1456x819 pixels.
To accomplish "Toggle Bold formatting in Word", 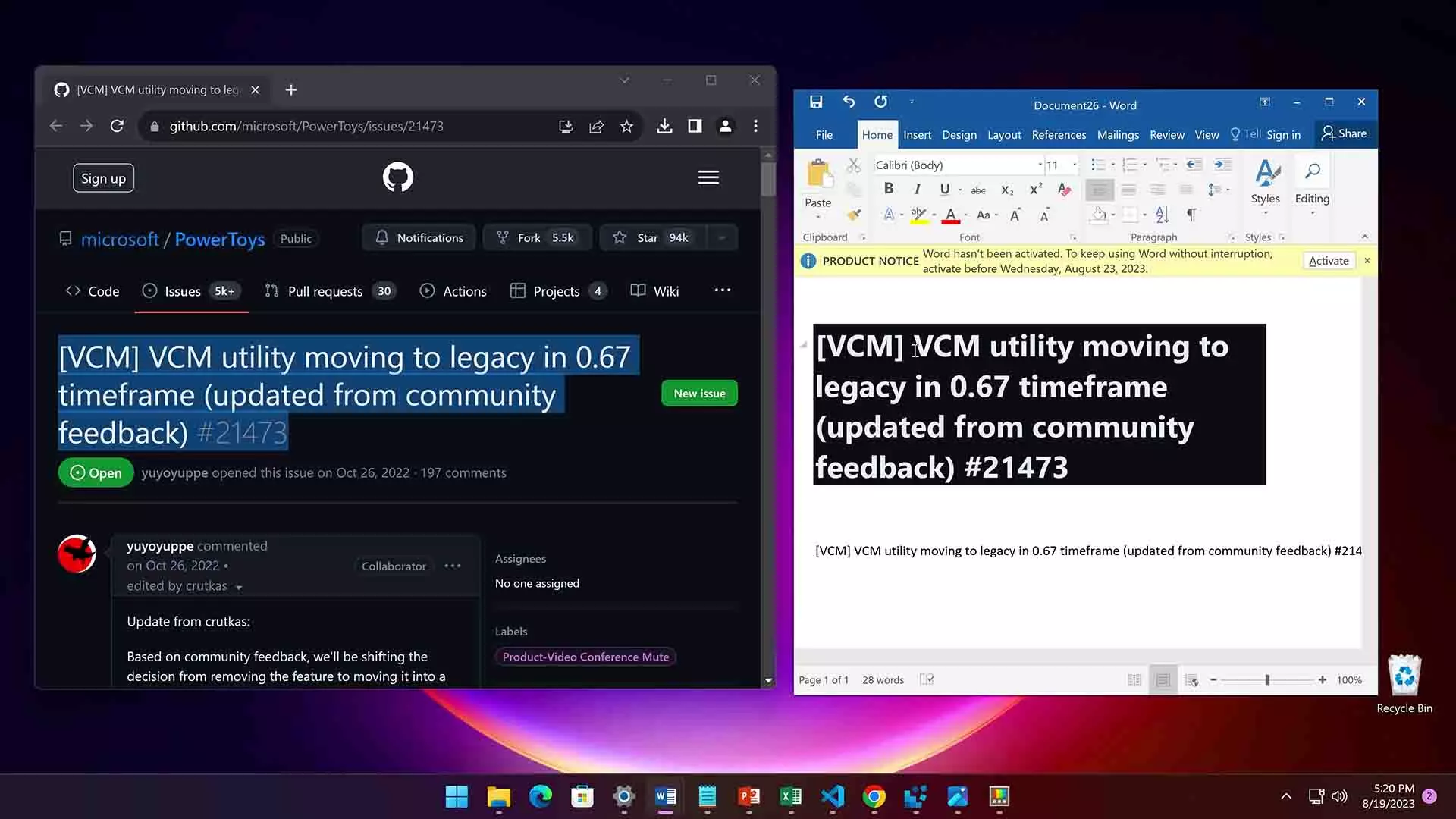I will point(889,189).
